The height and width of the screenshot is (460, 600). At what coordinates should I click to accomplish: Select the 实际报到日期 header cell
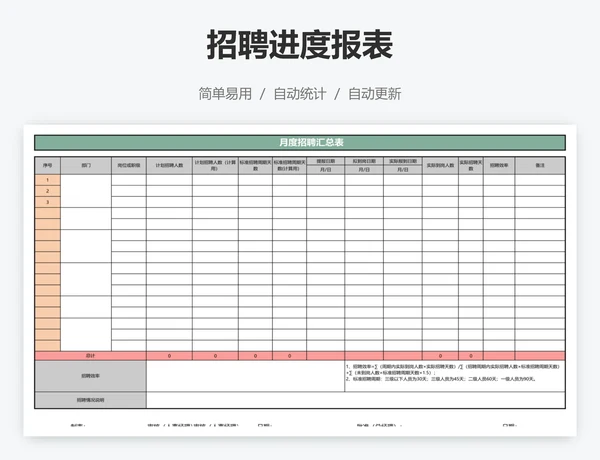click(403, 161)
